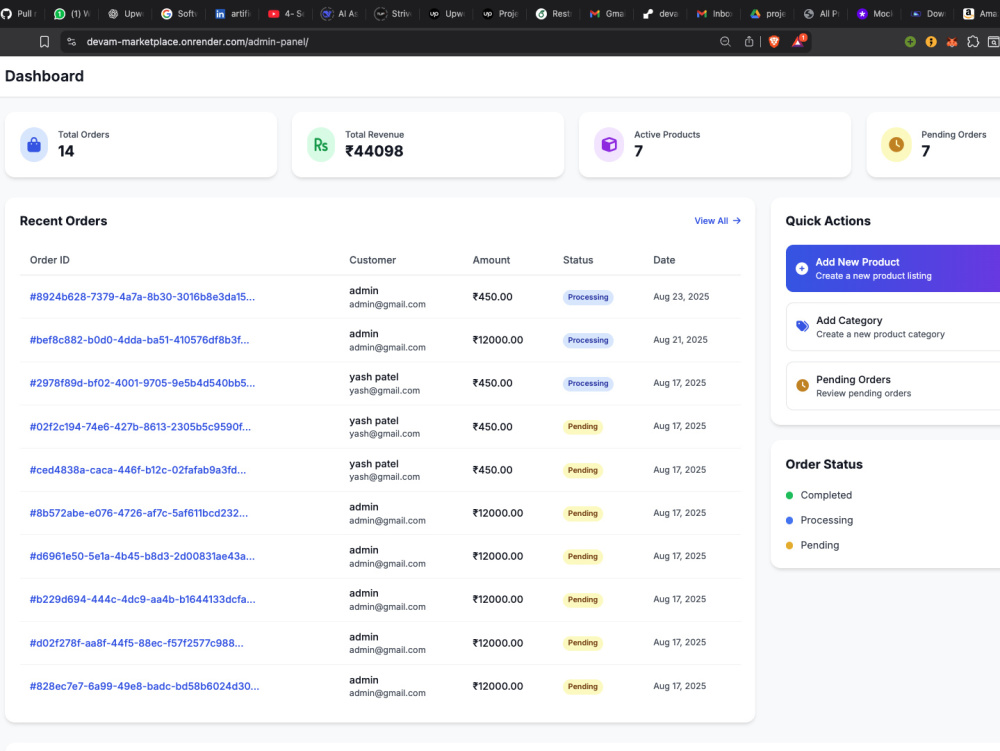Click the Amount column header

[x=491, y=260]
